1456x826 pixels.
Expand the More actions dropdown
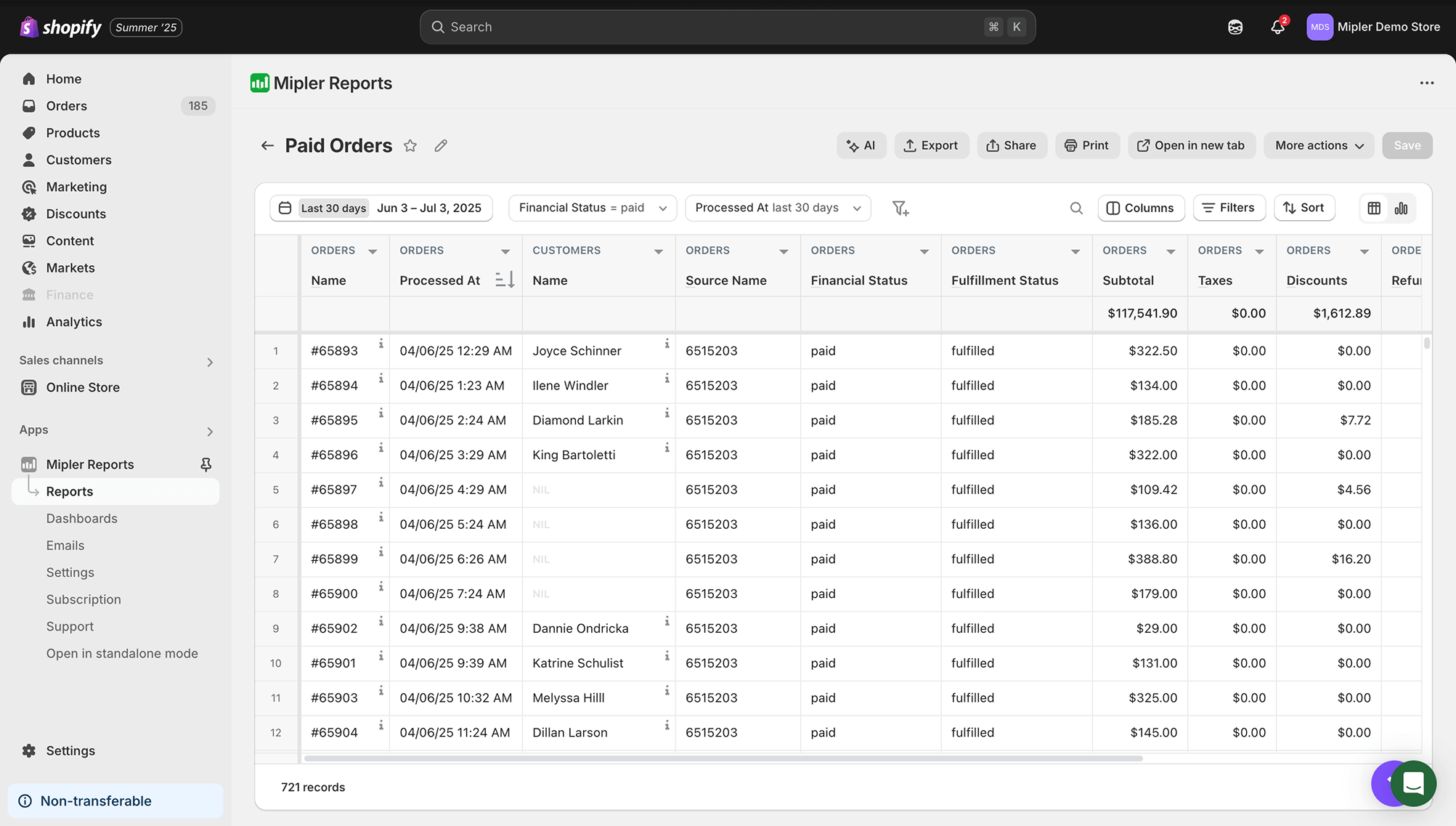pos(1319,145)
